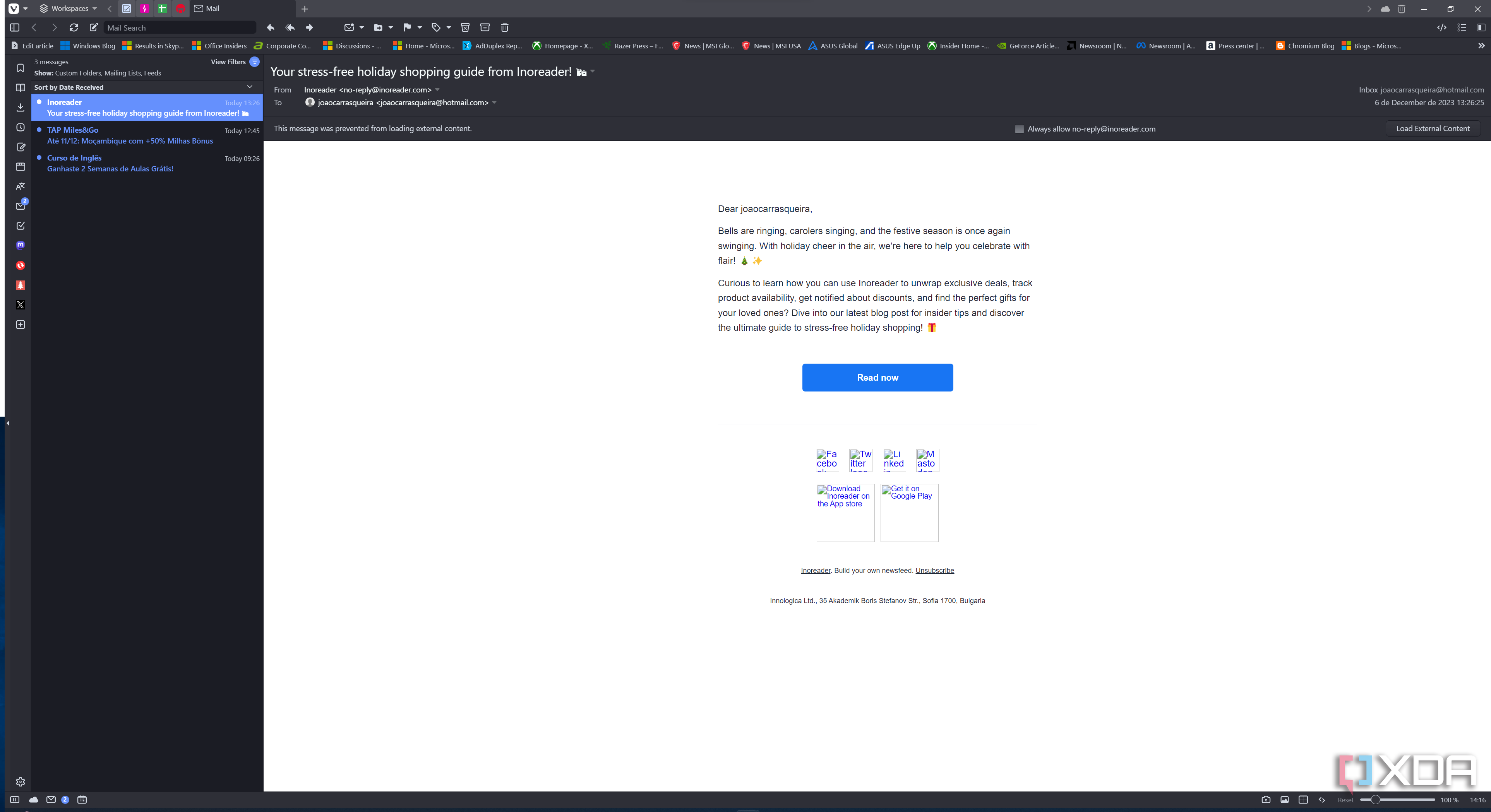Screen dimensions: 1491x812
Task: Click Load External Content button
Action: (x=1433, y=128)
